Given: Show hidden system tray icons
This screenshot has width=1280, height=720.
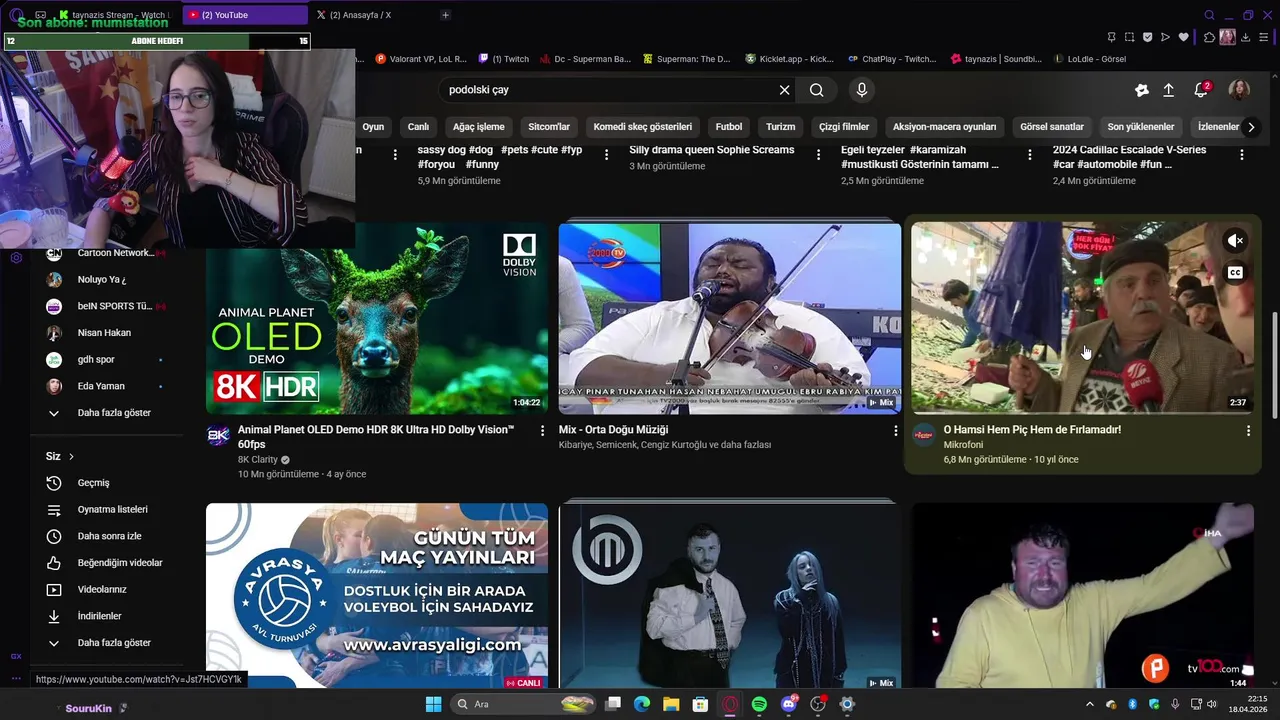Looking at the screenshot, I should click(x=1090, y=704).
